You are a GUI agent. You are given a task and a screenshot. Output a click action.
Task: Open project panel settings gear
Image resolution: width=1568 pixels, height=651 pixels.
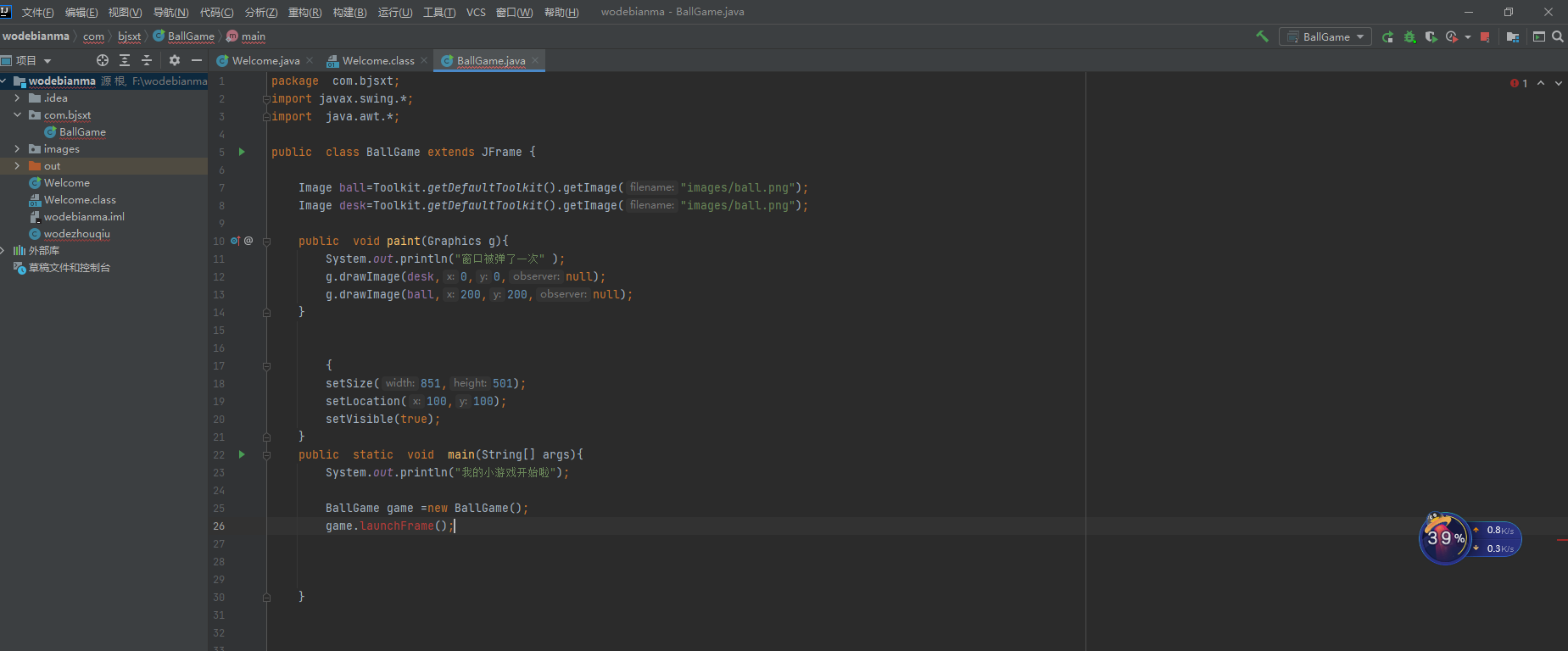click(x=175, y=60)
